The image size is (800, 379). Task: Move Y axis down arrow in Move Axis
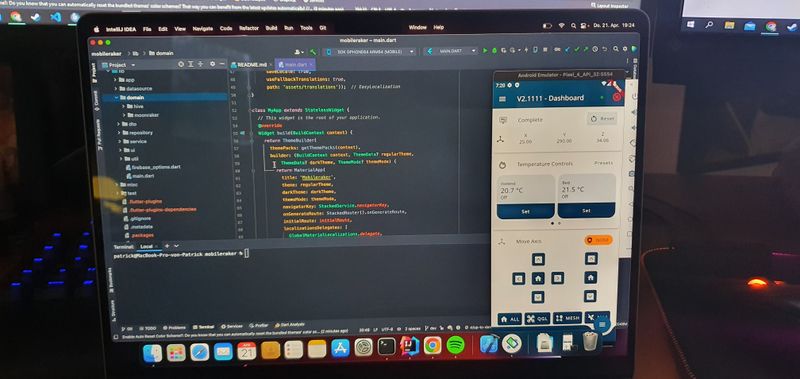[538, 296]
